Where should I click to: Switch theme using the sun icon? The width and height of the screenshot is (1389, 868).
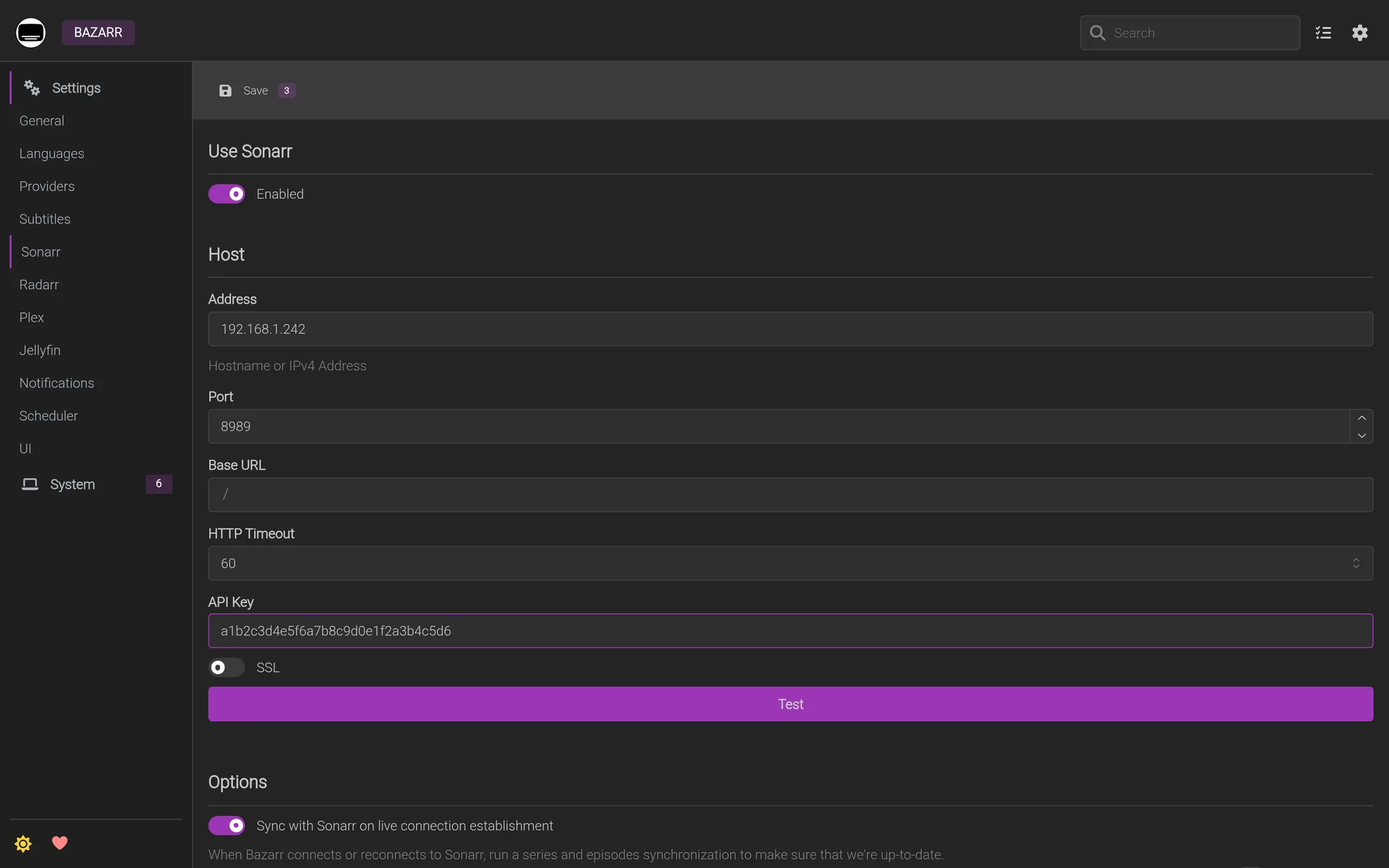(23, 844)
